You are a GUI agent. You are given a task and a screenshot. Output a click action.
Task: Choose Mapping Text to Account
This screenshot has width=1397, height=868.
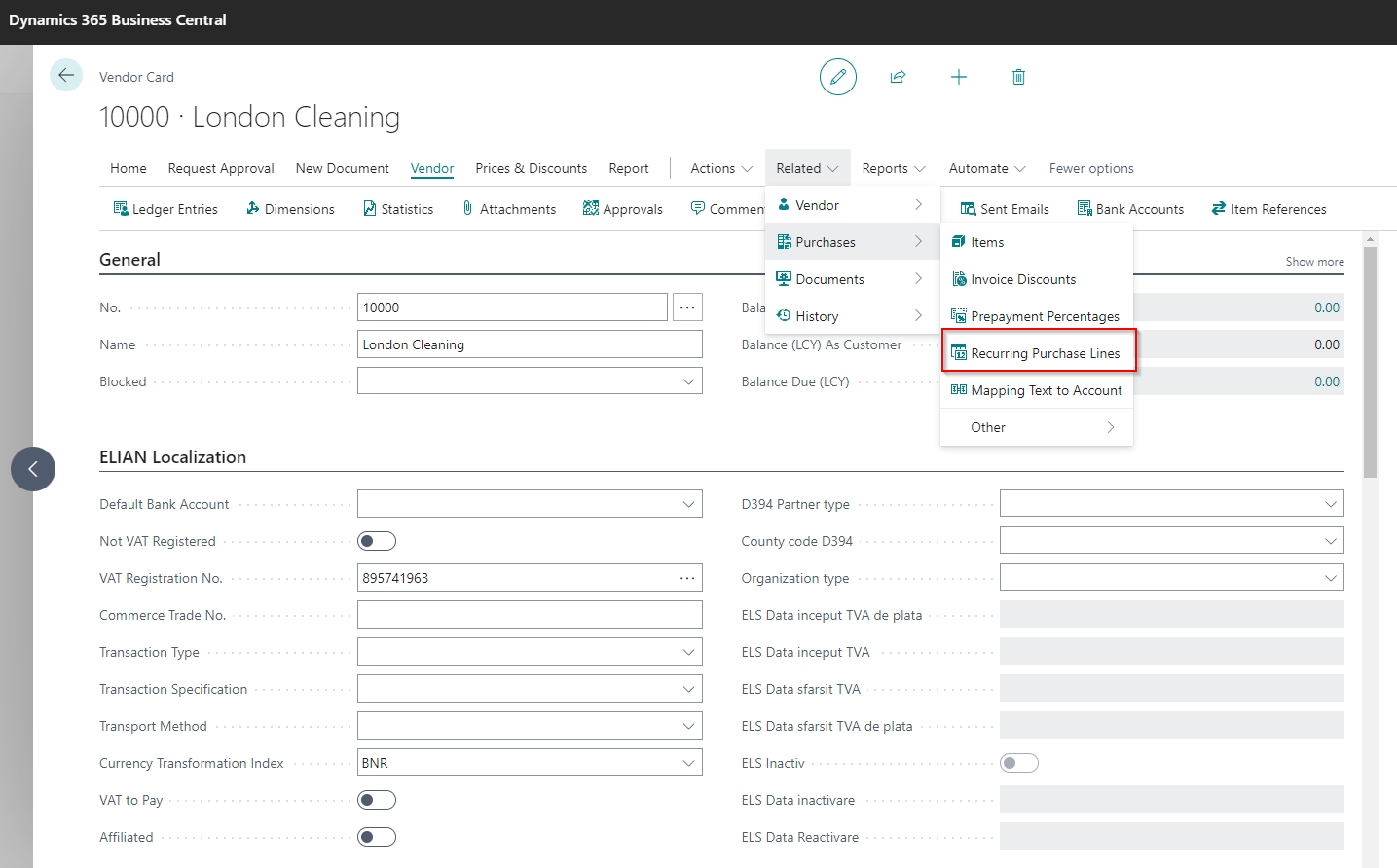1037,390
